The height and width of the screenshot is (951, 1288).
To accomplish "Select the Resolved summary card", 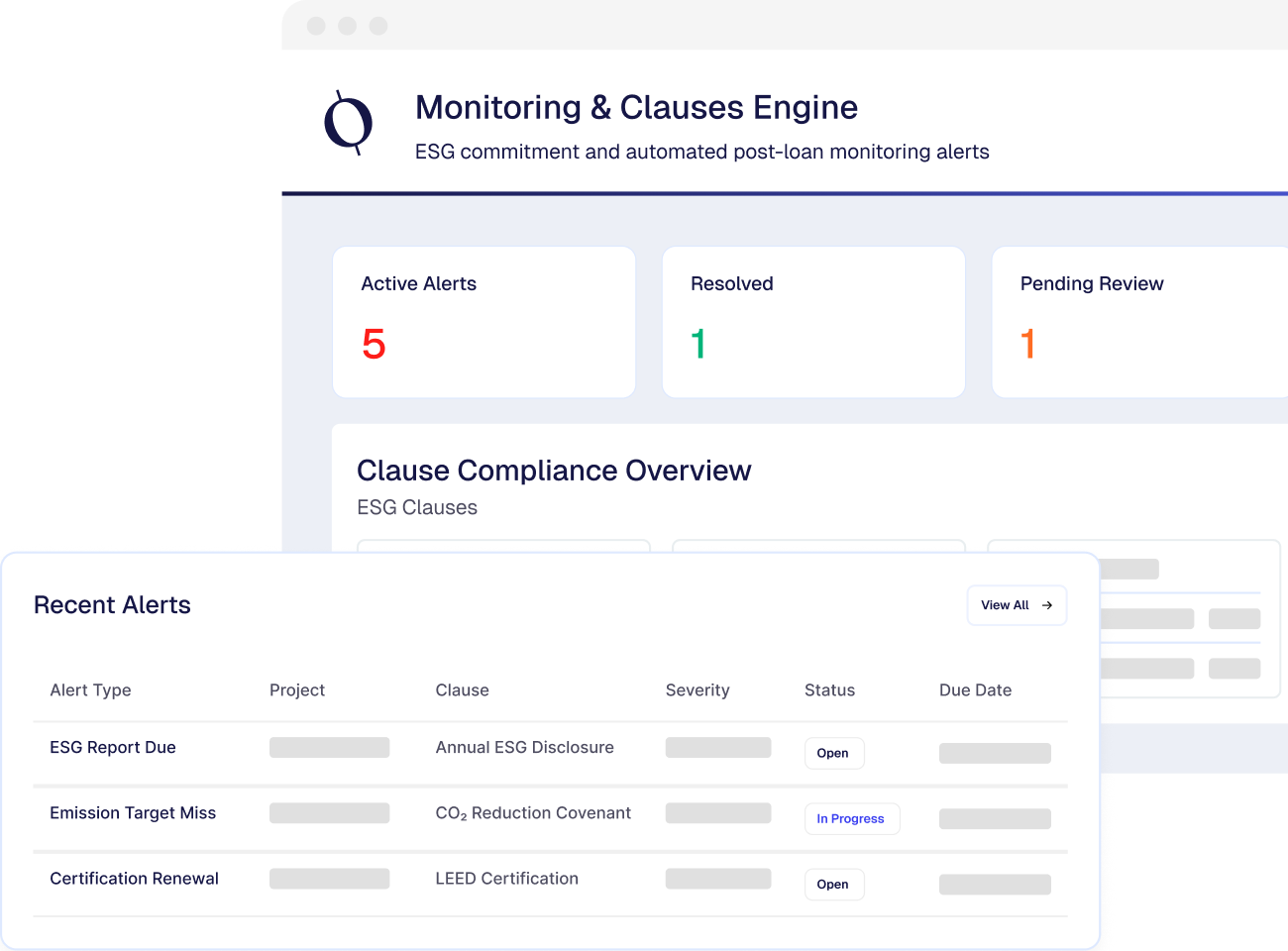I will click(812, 322).
